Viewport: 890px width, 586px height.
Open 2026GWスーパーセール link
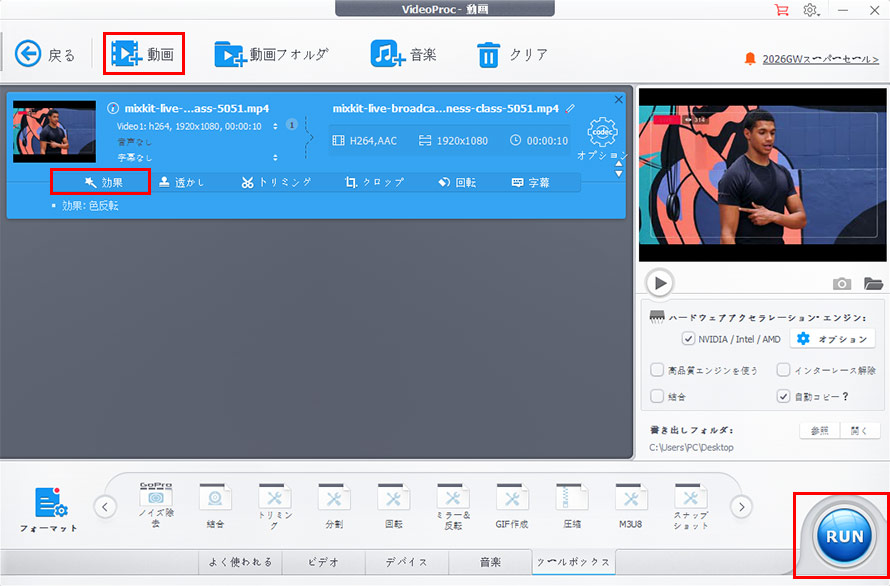(820, 59)
